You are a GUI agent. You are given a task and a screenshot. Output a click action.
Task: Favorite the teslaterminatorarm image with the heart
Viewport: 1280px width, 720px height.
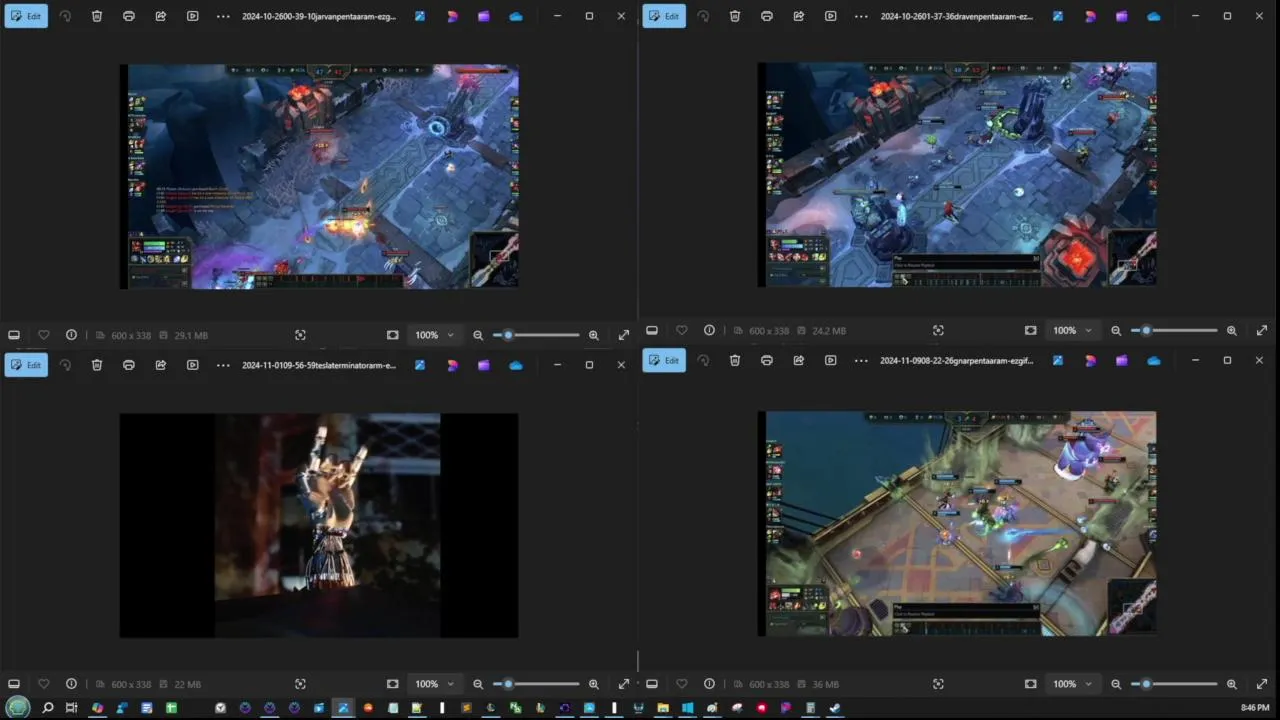pos(43,684)
